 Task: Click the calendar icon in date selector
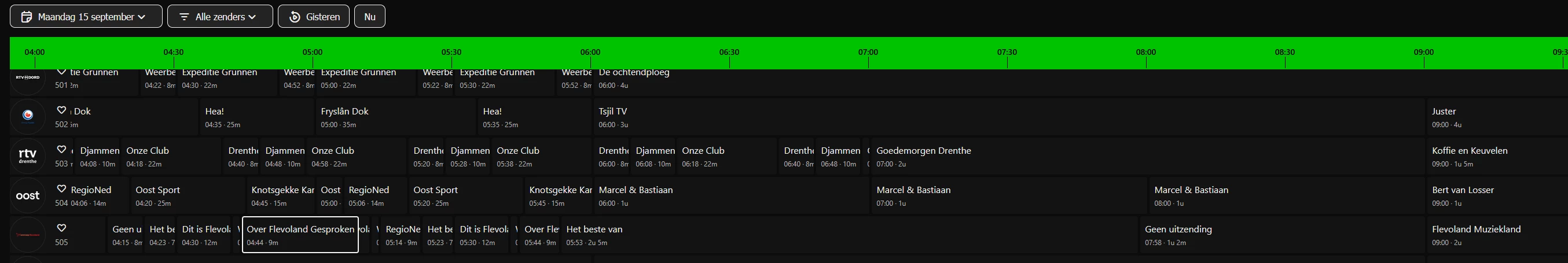click(26, 17)
